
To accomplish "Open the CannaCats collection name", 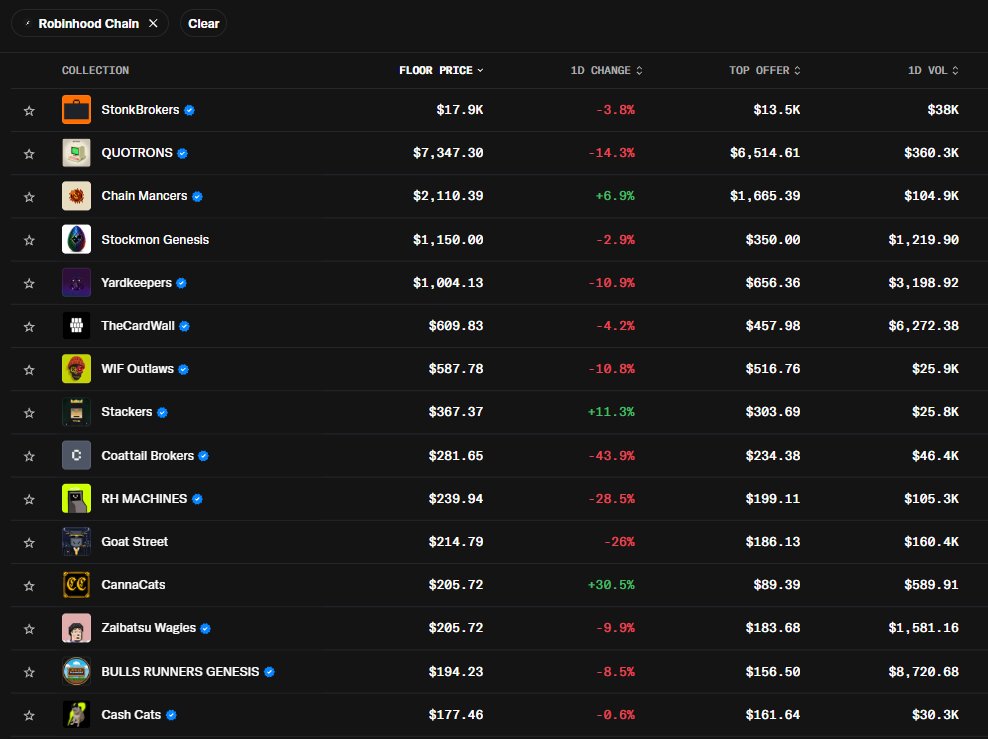I will 134,585.
